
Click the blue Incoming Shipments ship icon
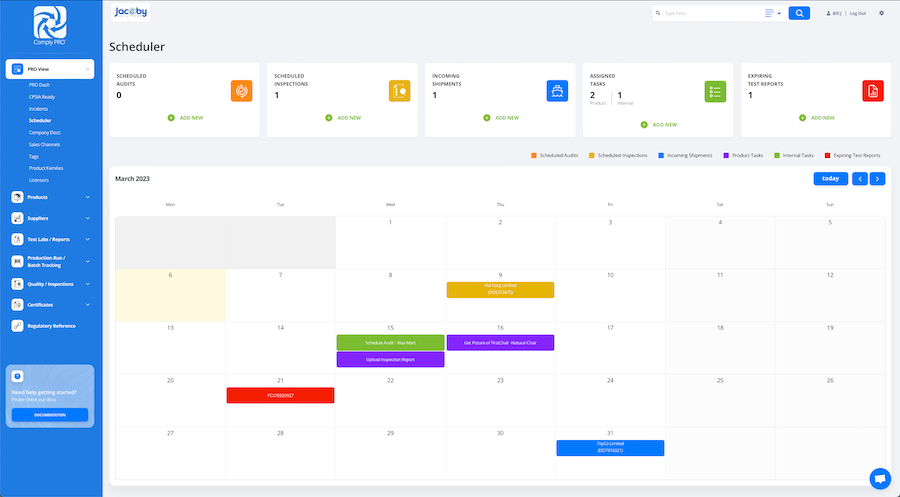[x=557, y=91]
